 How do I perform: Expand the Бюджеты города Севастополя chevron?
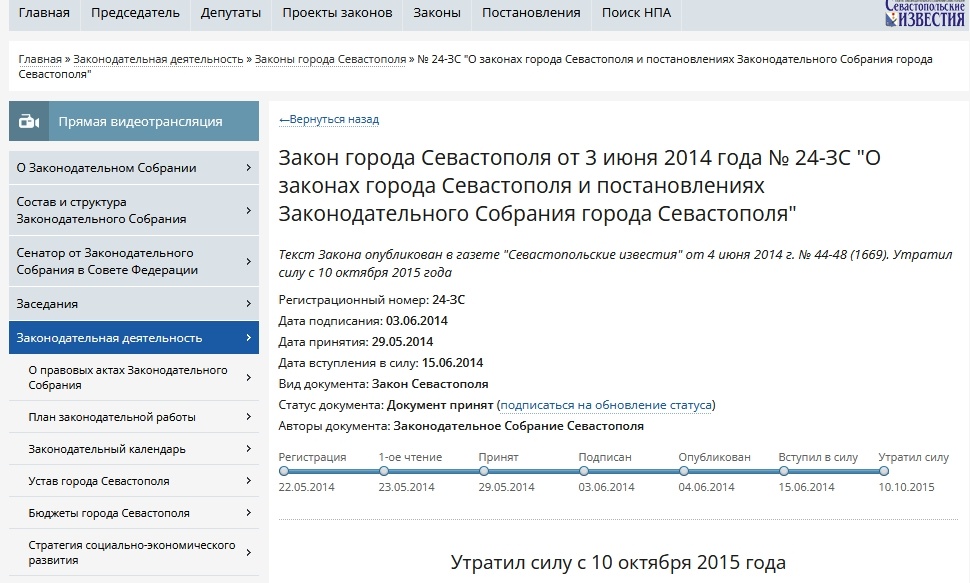click(248, 512)
